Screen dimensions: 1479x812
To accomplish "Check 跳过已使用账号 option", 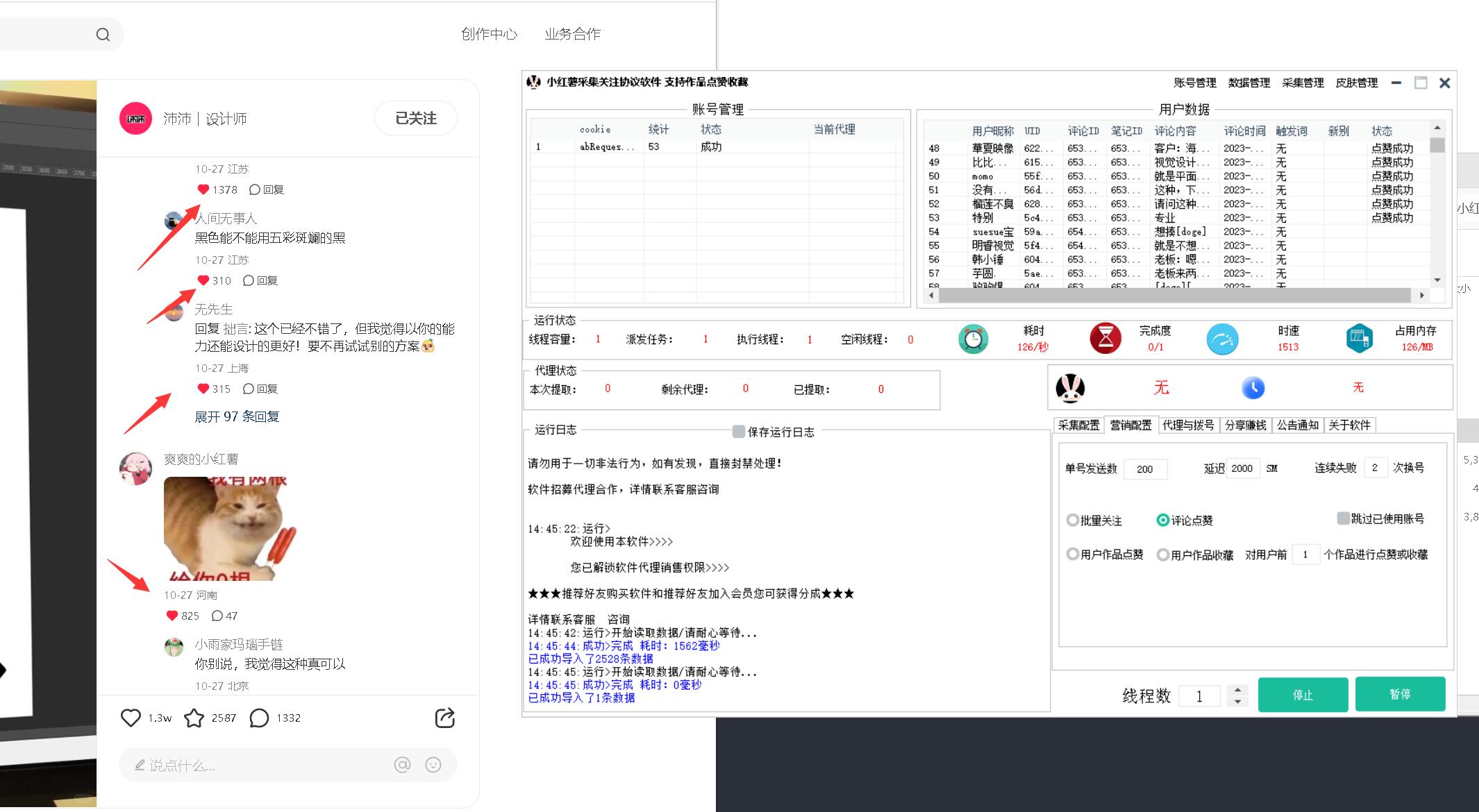I will coord(1343,518).
